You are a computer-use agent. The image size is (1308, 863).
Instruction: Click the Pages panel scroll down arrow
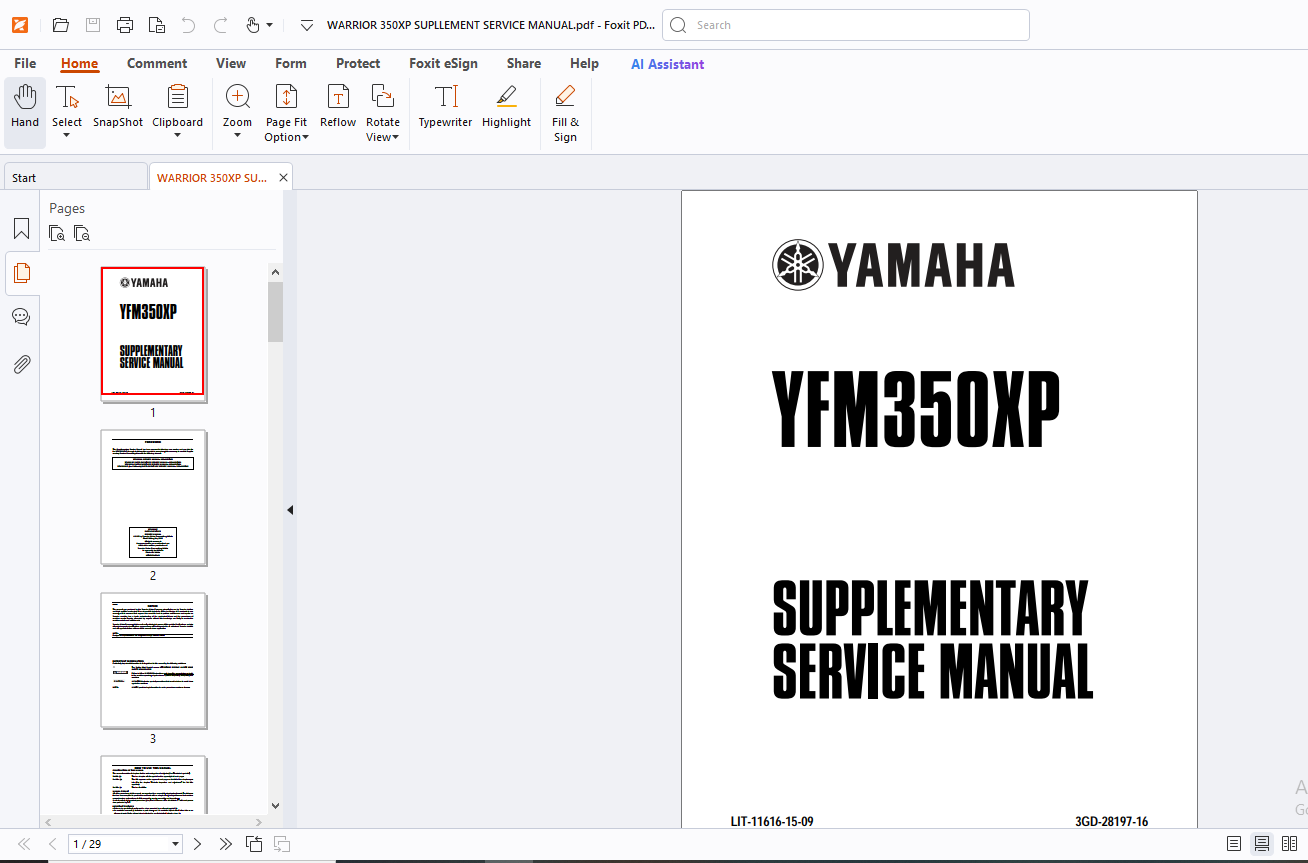(x=276, y=805)
